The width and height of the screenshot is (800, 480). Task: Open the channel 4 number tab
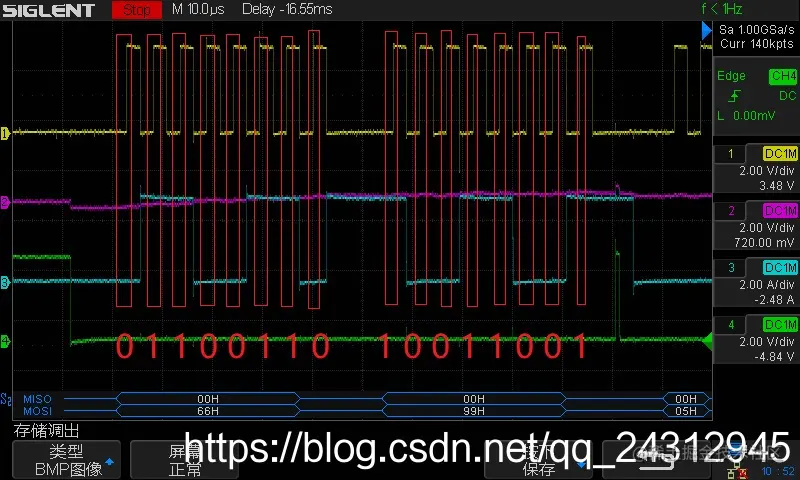click(731, 324)
